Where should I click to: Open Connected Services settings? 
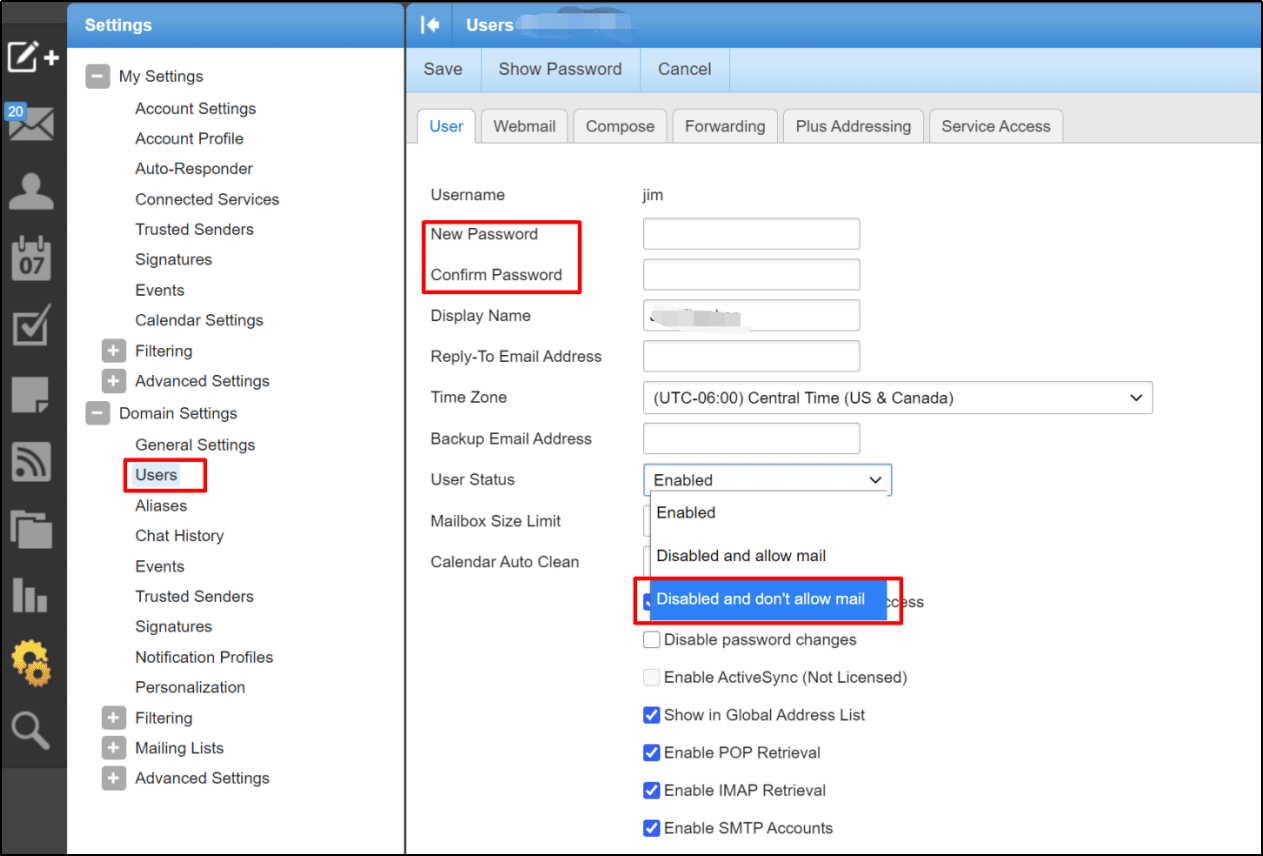tap(207, 199)
